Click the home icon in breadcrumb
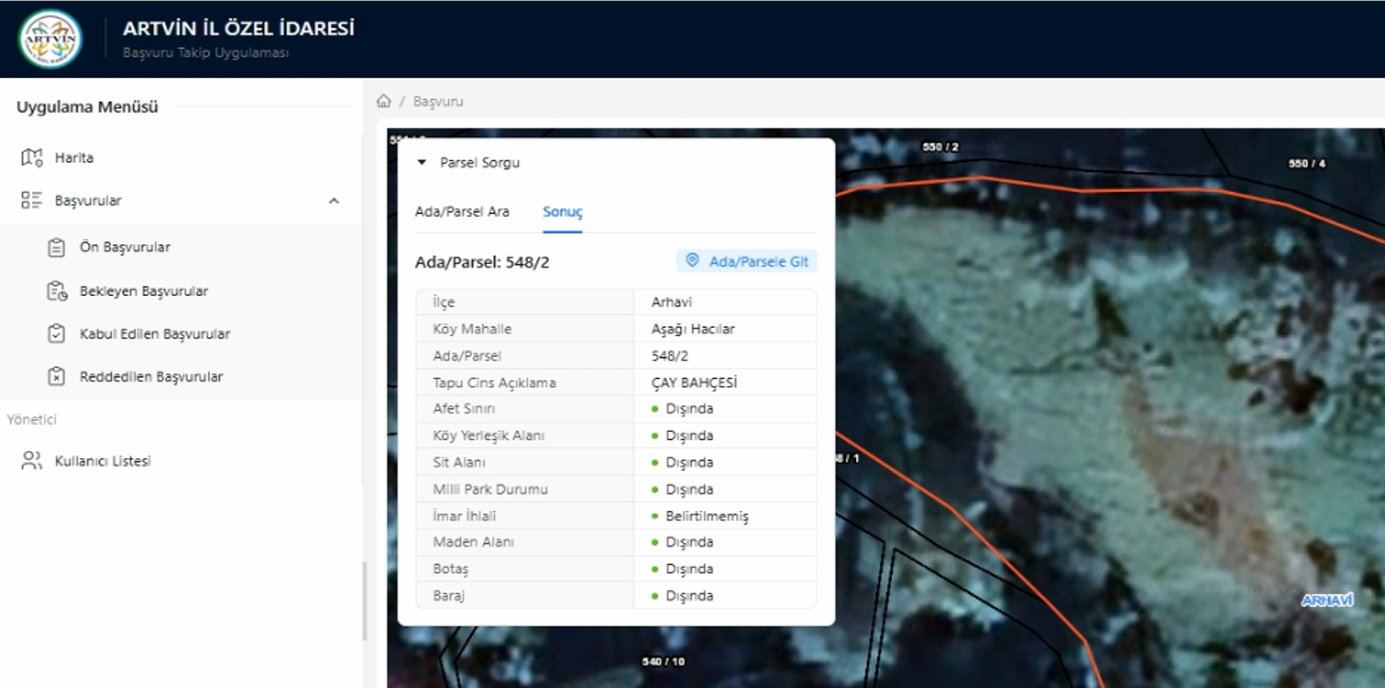This screenshot has width=1385, height=688. pyautogui.click(x=383, y=101)
